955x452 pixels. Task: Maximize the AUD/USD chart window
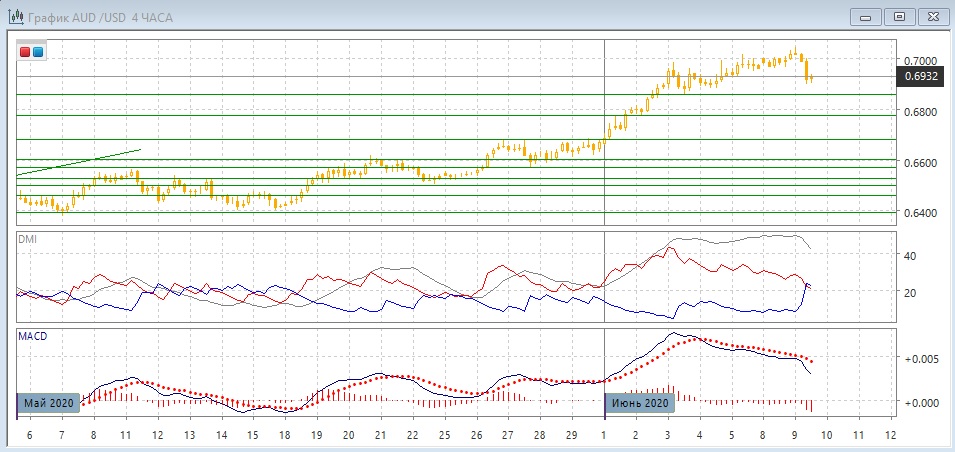[x=899, y=16]
